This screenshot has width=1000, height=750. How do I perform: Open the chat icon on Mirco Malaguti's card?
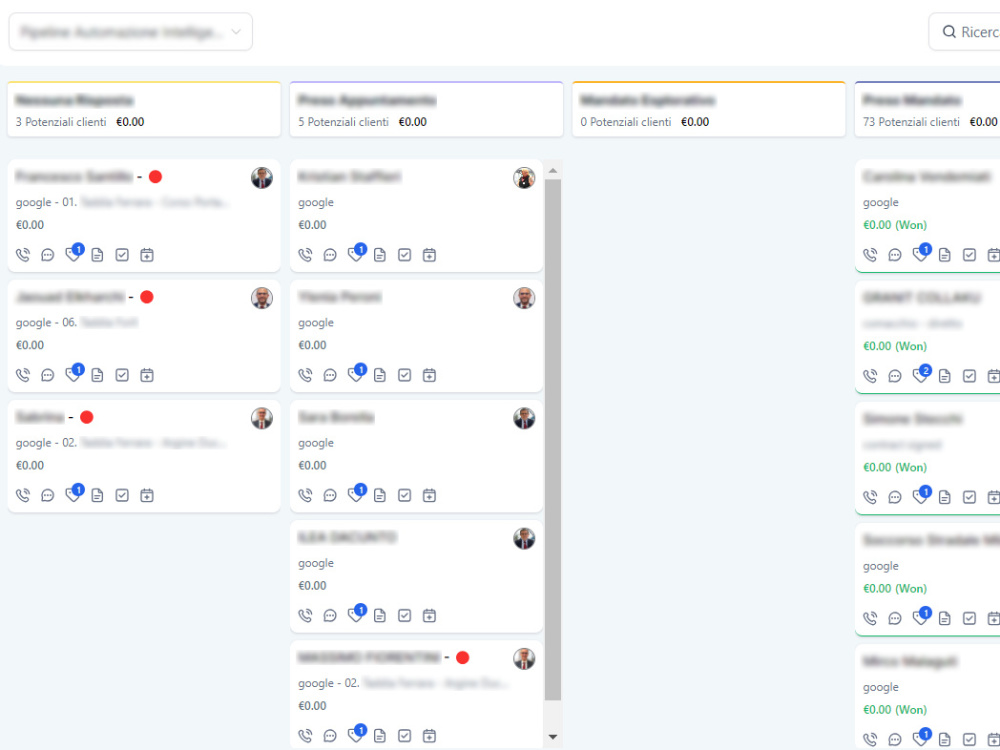[895, 739]
